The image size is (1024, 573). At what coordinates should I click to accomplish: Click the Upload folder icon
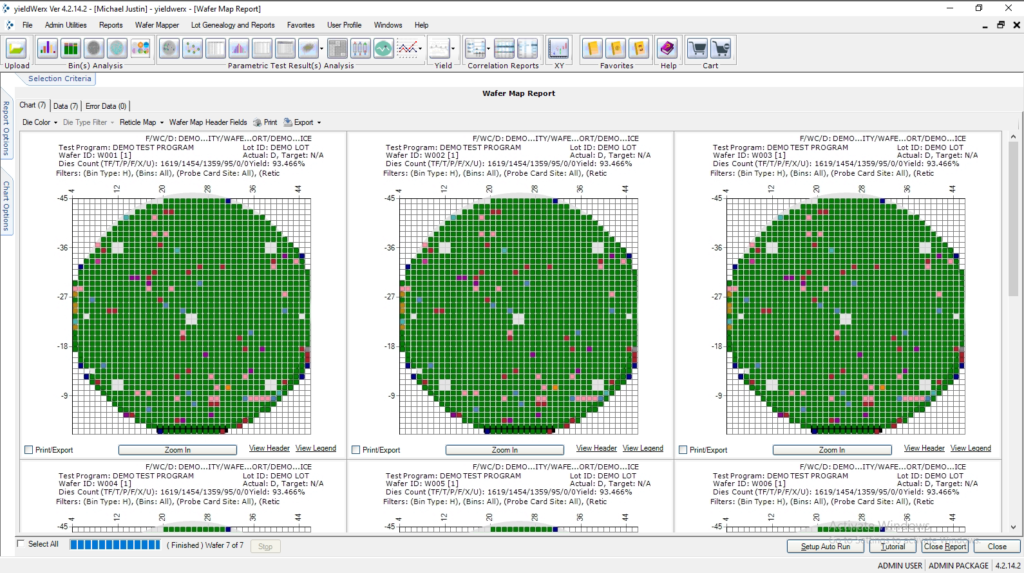17,48
